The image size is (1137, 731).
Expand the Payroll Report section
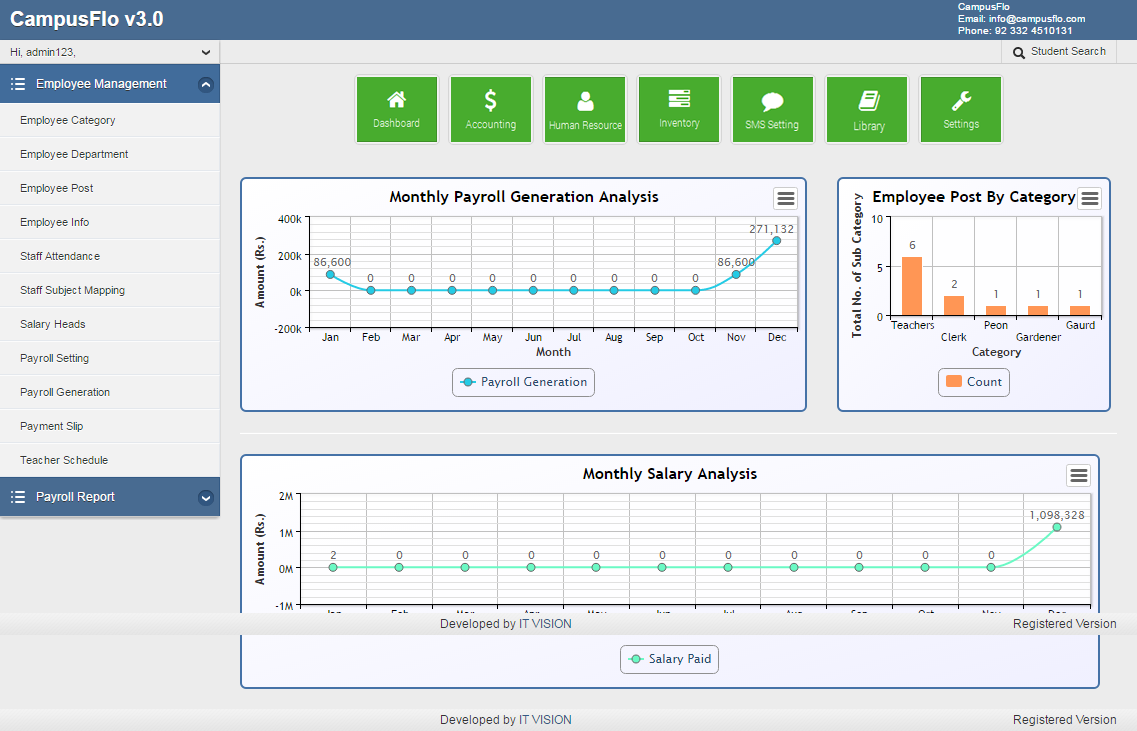[206, 497]
